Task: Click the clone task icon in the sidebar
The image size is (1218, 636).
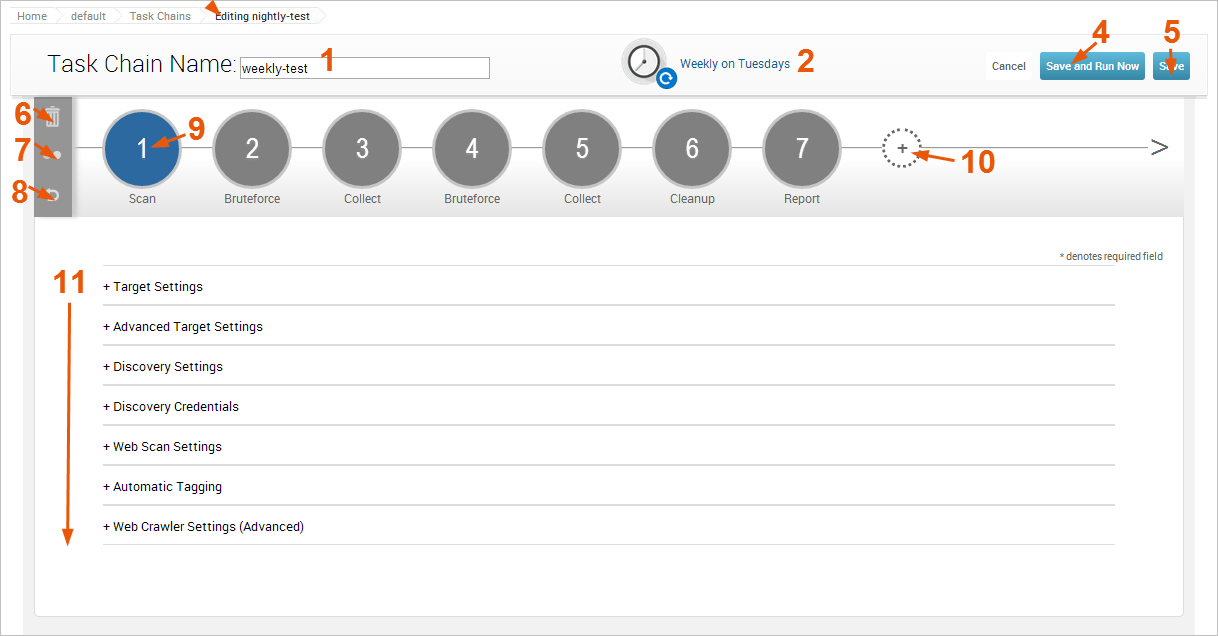Action: pos(54,154)
